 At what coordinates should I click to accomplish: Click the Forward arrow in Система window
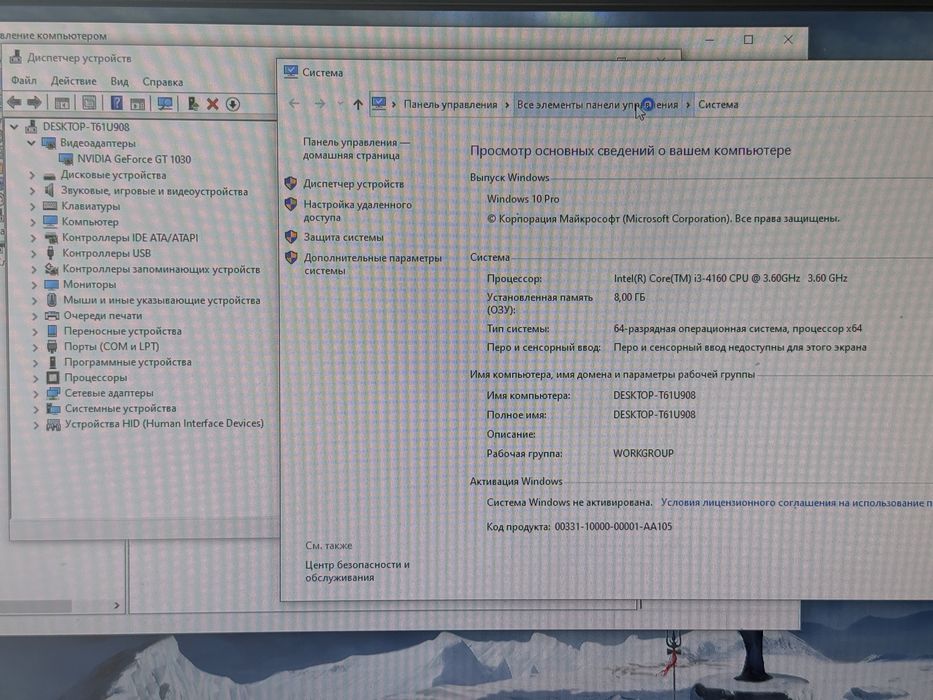point(320,104)
